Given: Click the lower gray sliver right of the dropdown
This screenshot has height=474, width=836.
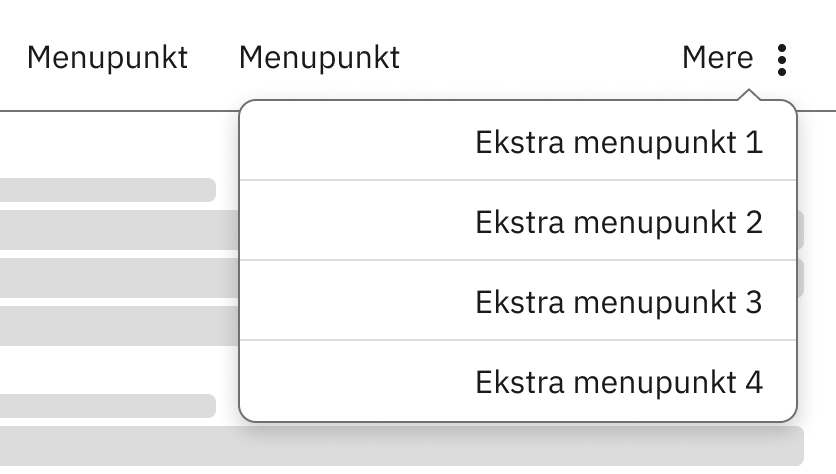Looking at the screenshot, I should [801, 277].
